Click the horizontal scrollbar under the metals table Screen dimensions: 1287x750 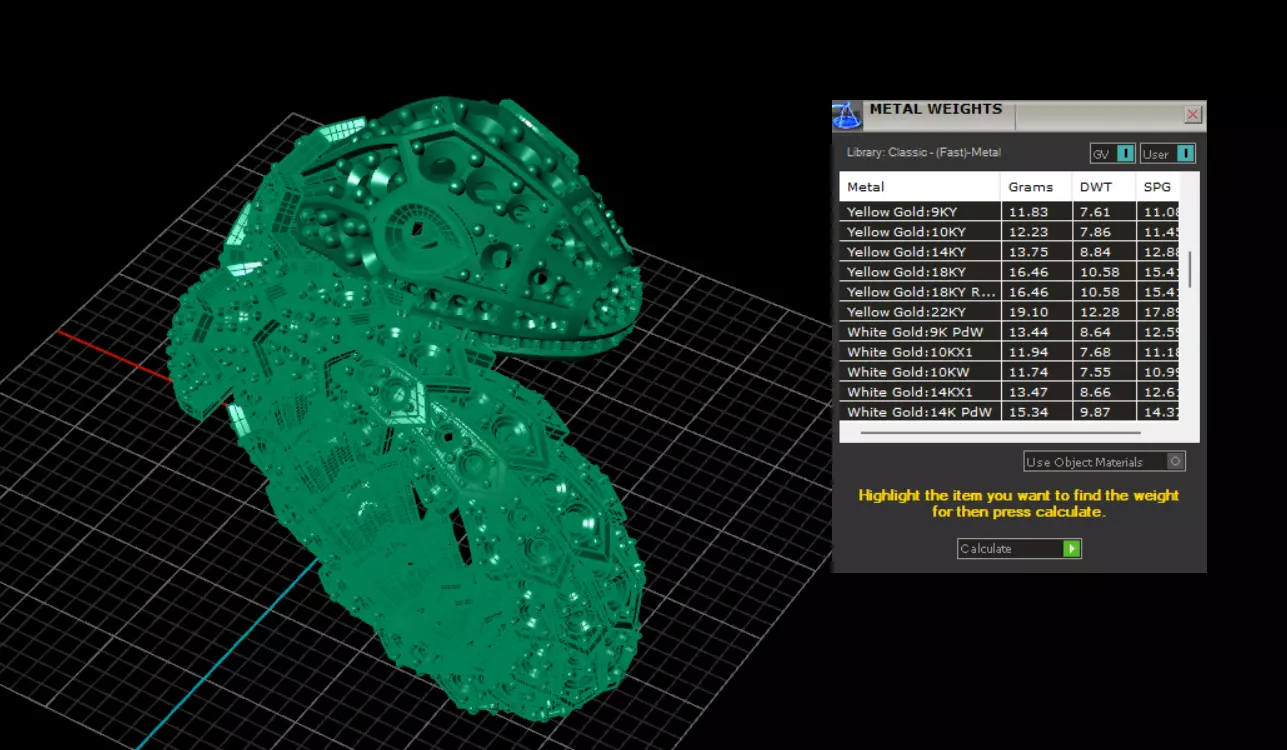click(1000, 433)
